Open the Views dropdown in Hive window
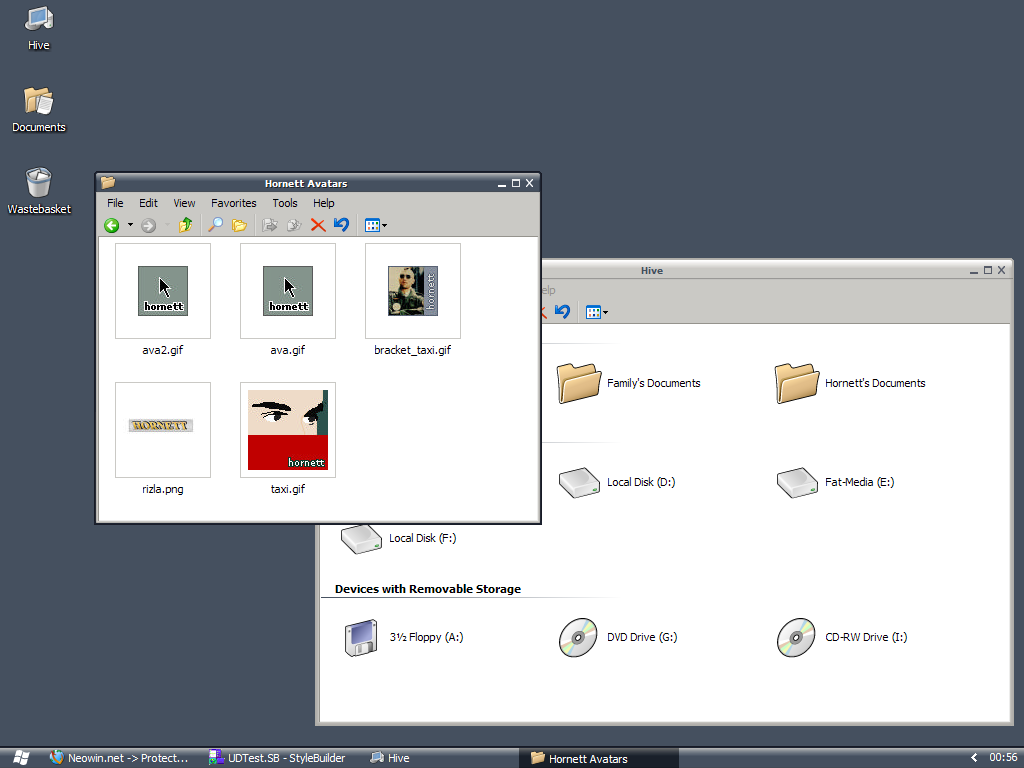 [597, 313]
